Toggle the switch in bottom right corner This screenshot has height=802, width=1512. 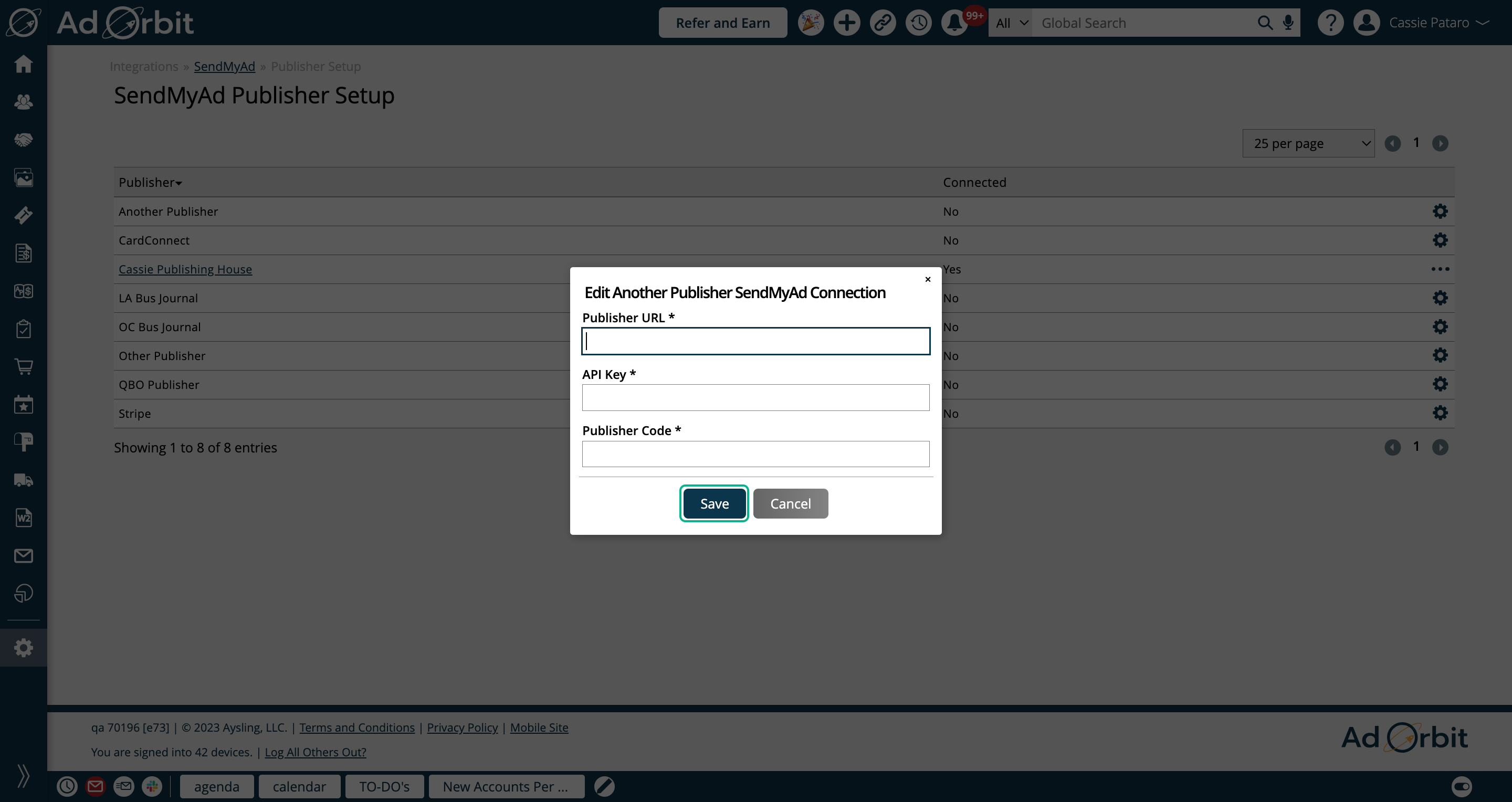pyautogui.click(x=1462, y=786)
